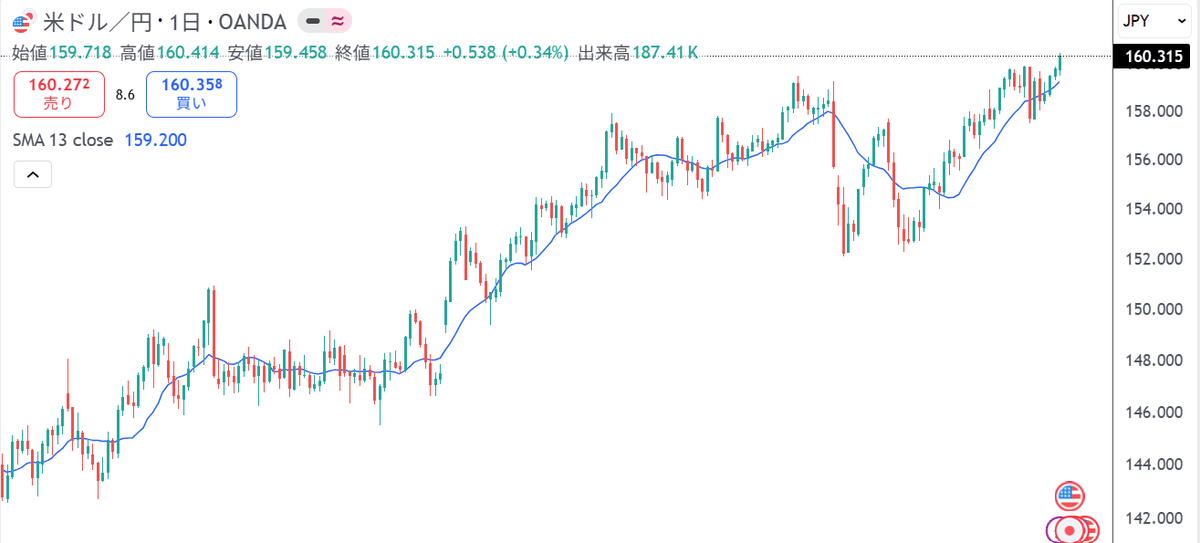The width and height of the screenshot is (1200, 543).
Task: Click the pink approximately-equal indicator icon
Action: 338,21
